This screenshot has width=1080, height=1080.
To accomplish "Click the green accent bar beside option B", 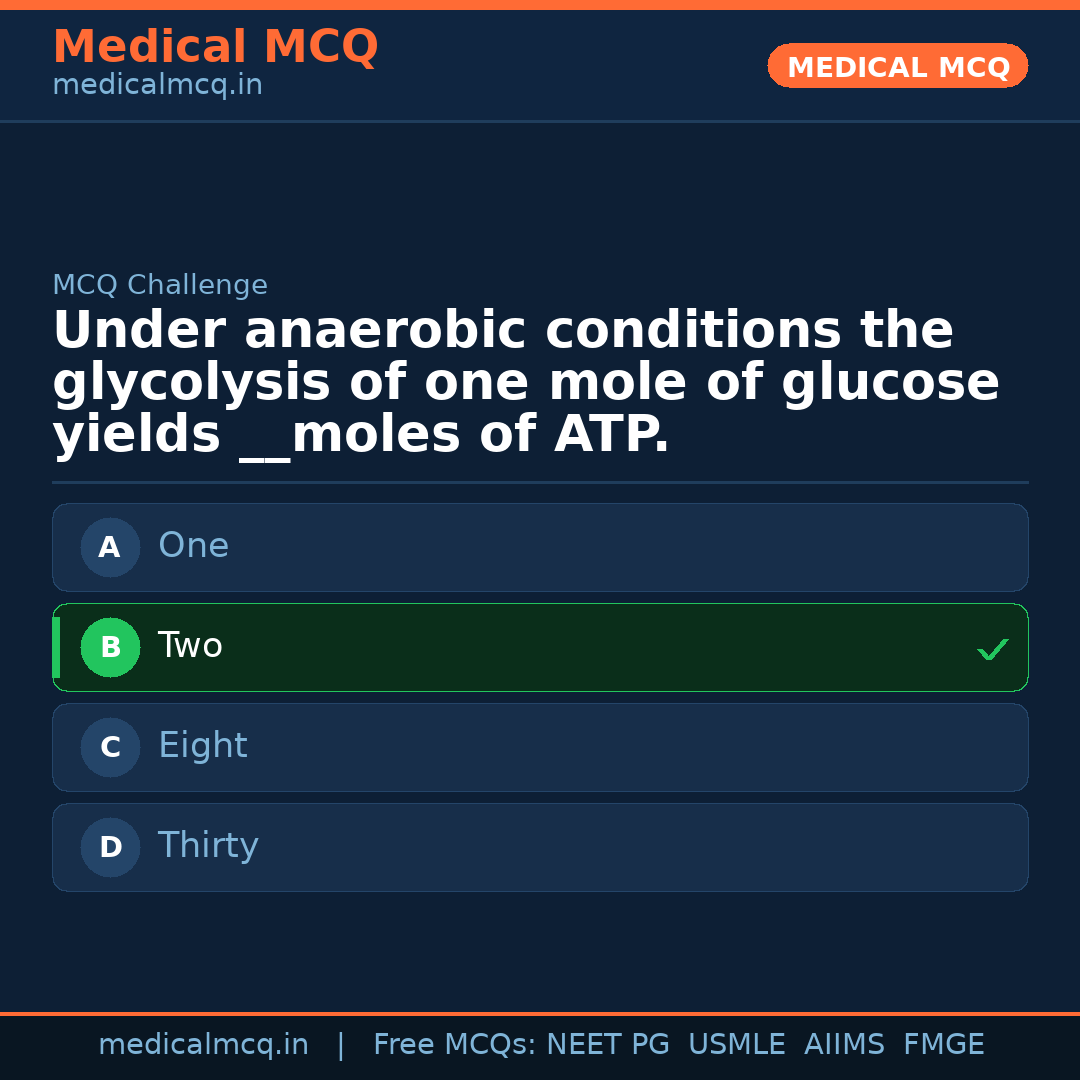I will coord(56,647).
